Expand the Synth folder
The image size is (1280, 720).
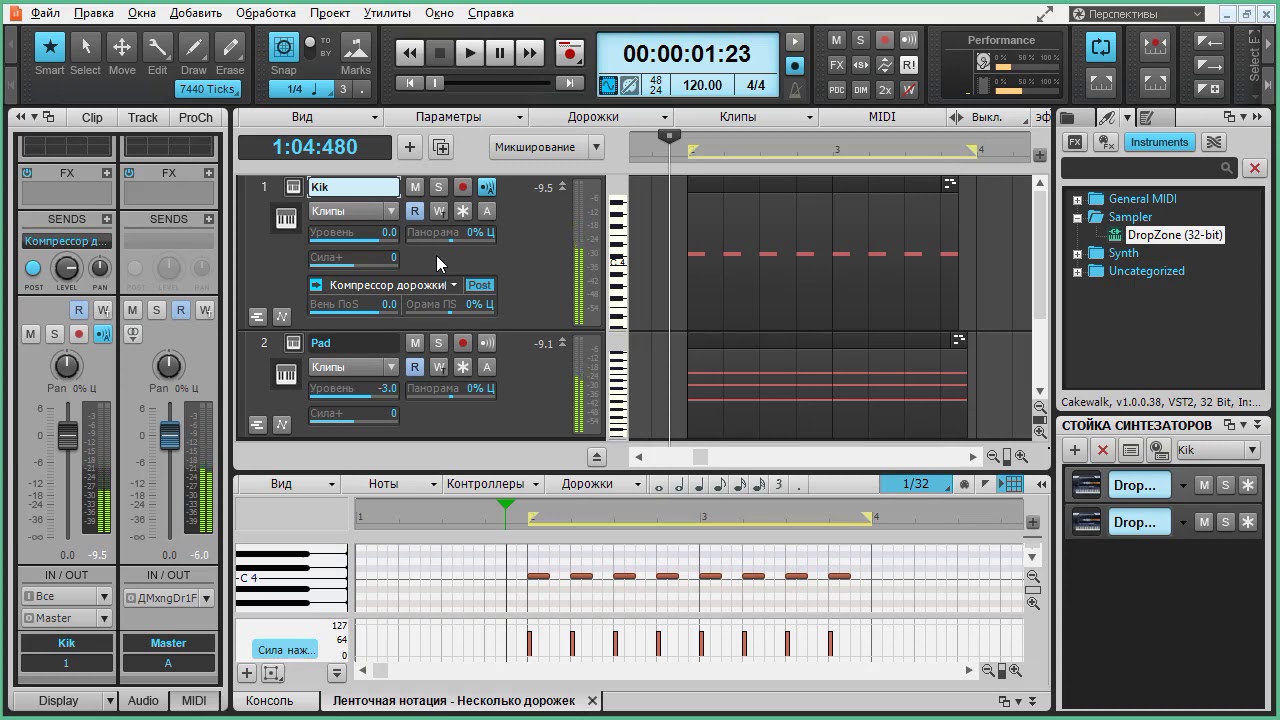tap(1077, 254)
